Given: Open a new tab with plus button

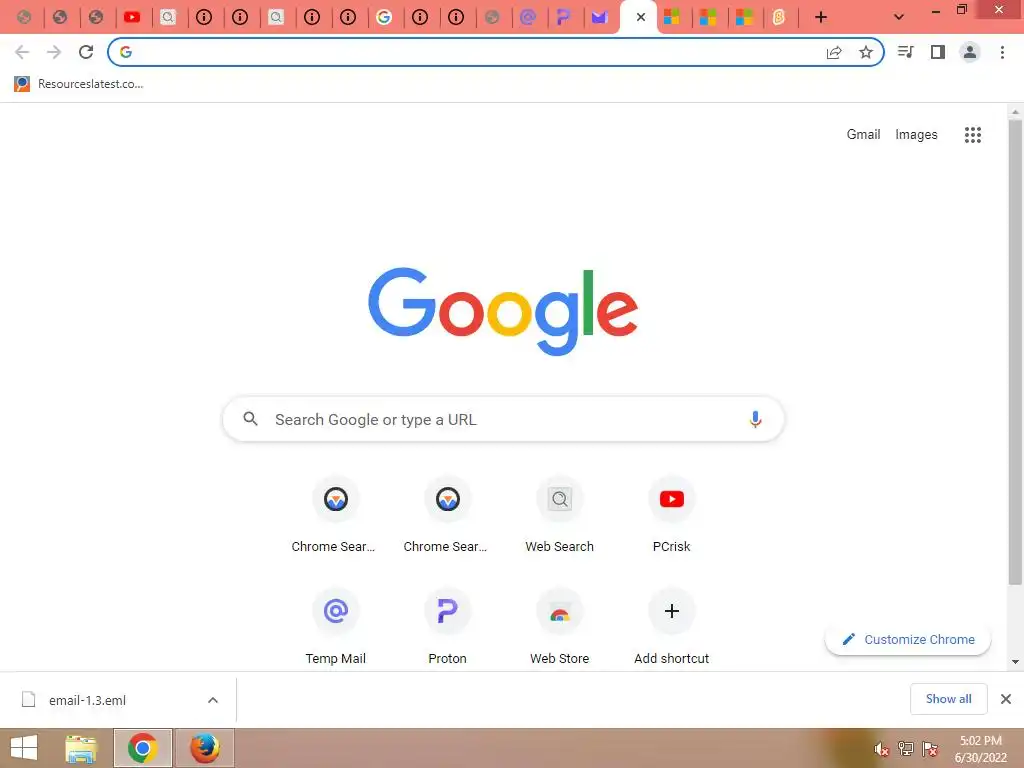Looking at the screenshot, I should click(x=821, y=17).
